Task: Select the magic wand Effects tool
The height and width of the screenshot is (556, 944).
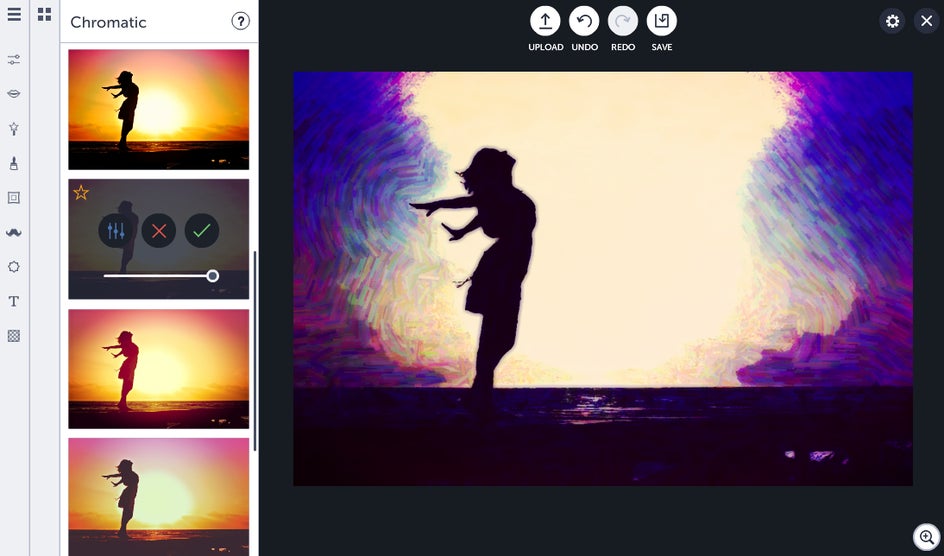Action: (14, 128)
